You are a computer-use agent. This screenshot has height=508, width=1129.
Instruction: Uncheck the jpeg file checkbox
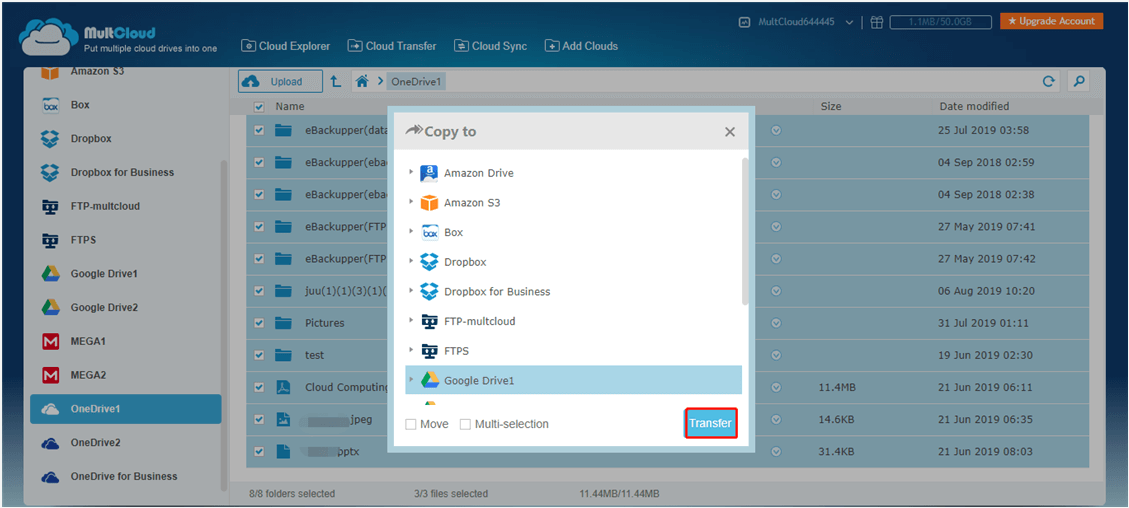coord(259,419)
